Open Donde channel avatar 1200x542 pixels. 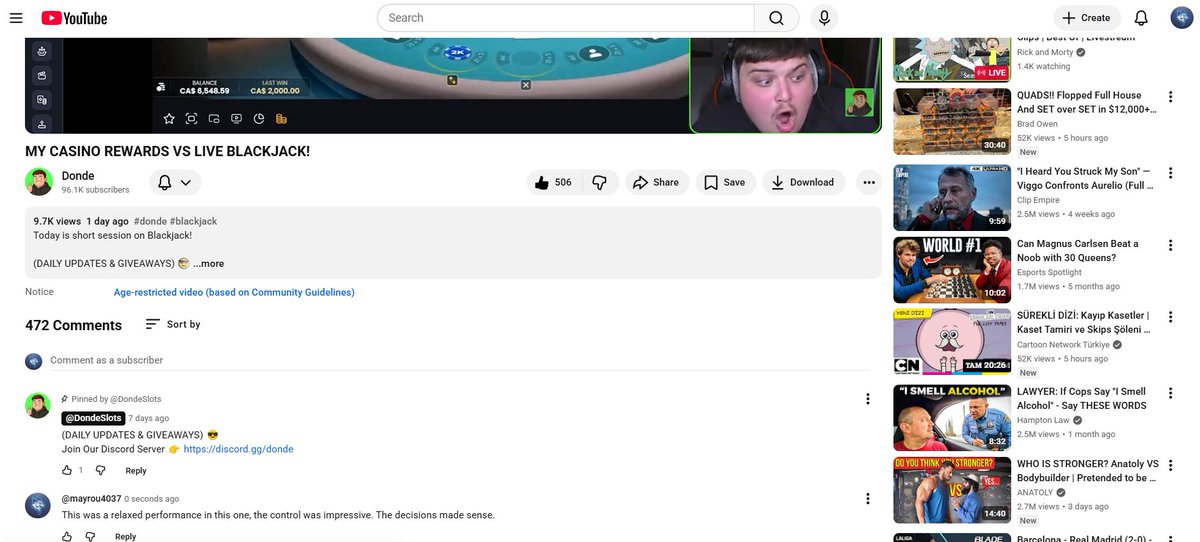tap(39, 182)
